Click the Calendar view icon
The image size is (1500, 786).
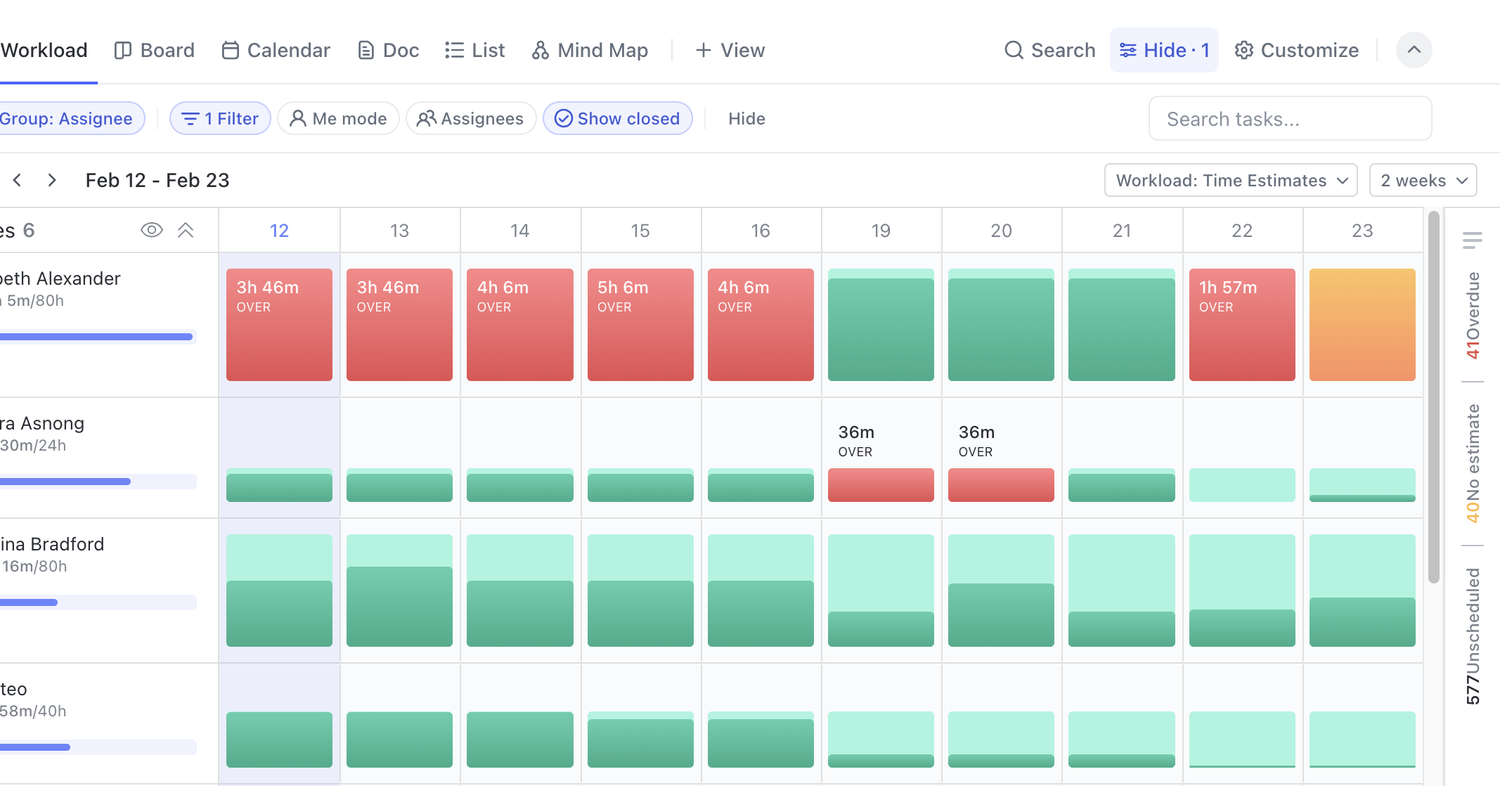[230, 50]
